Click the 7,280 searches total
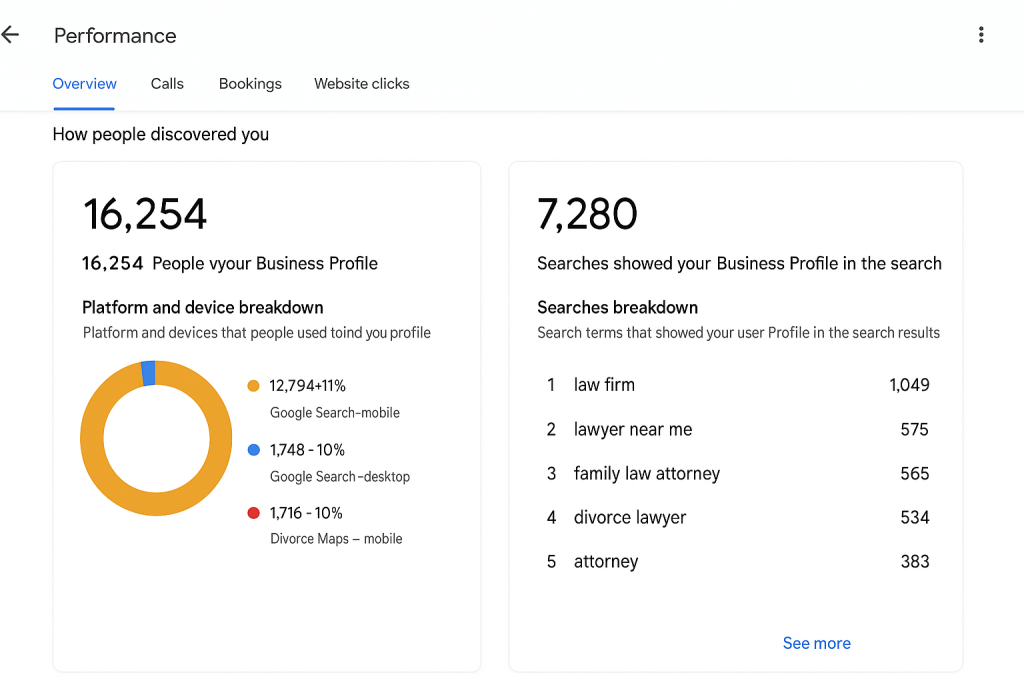 pyautogui.click(x=587, y=213)
